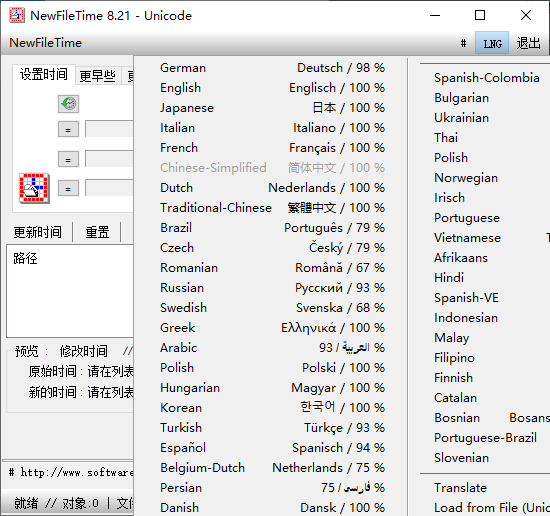
Task: Select Traditional-Chinese language entry
Action: [x=273, y=208]
